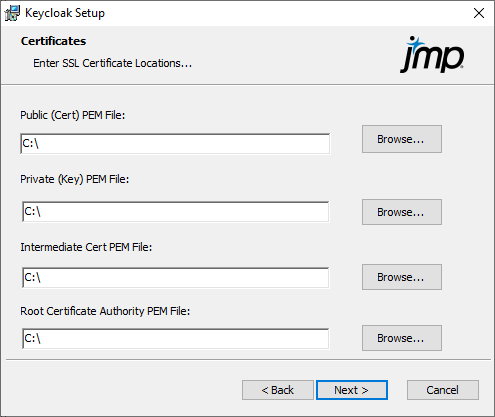Browse for the Root Certificate Authority file
The height and width of the screenshot is (417, 495).
tap(402, 338)
